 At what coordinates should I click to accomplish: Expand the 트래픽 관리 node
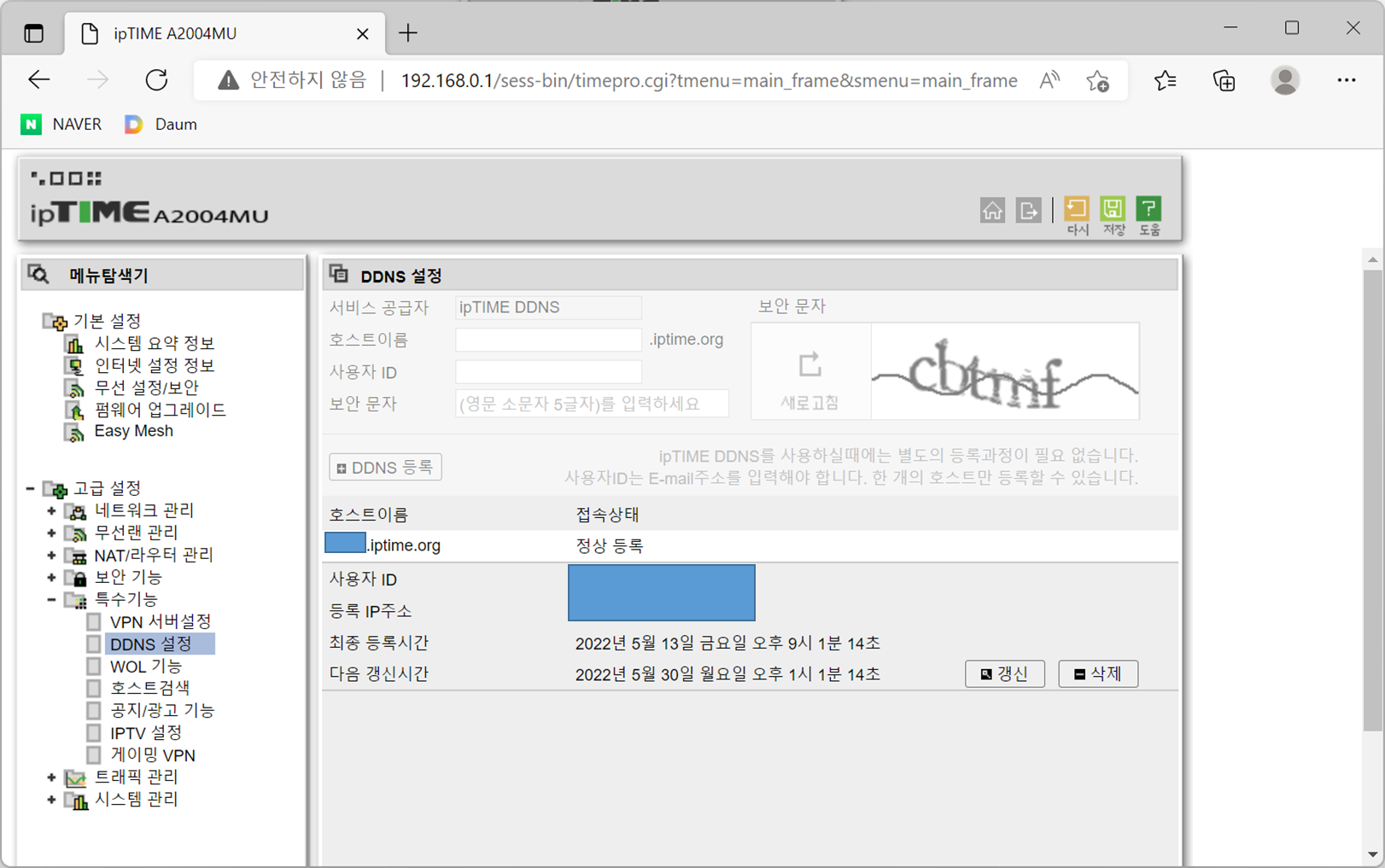pyautogui.click(x=51, y=778)
